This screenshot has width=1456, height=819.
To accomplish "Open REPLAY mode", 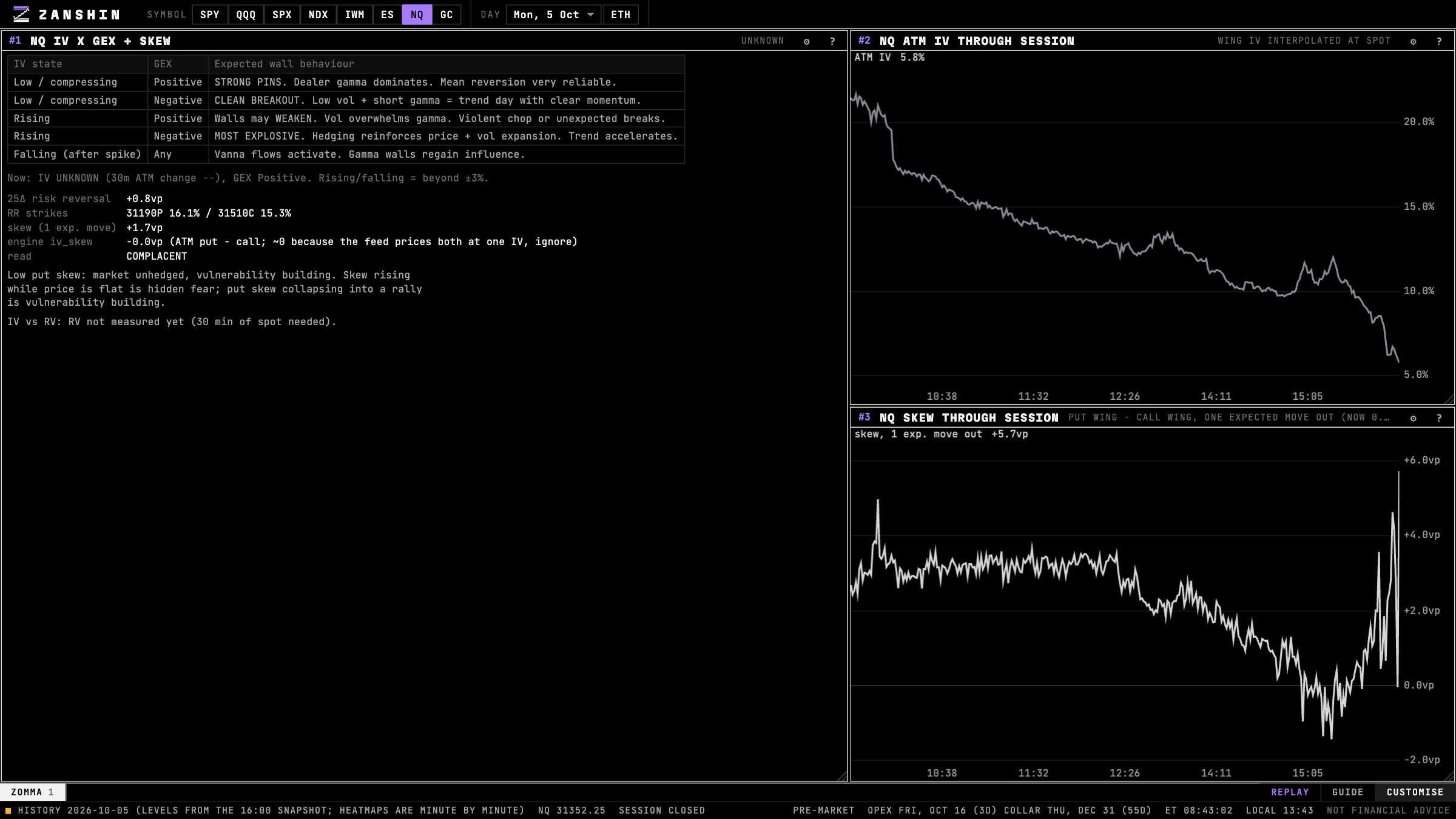I will coord(1290,792).
